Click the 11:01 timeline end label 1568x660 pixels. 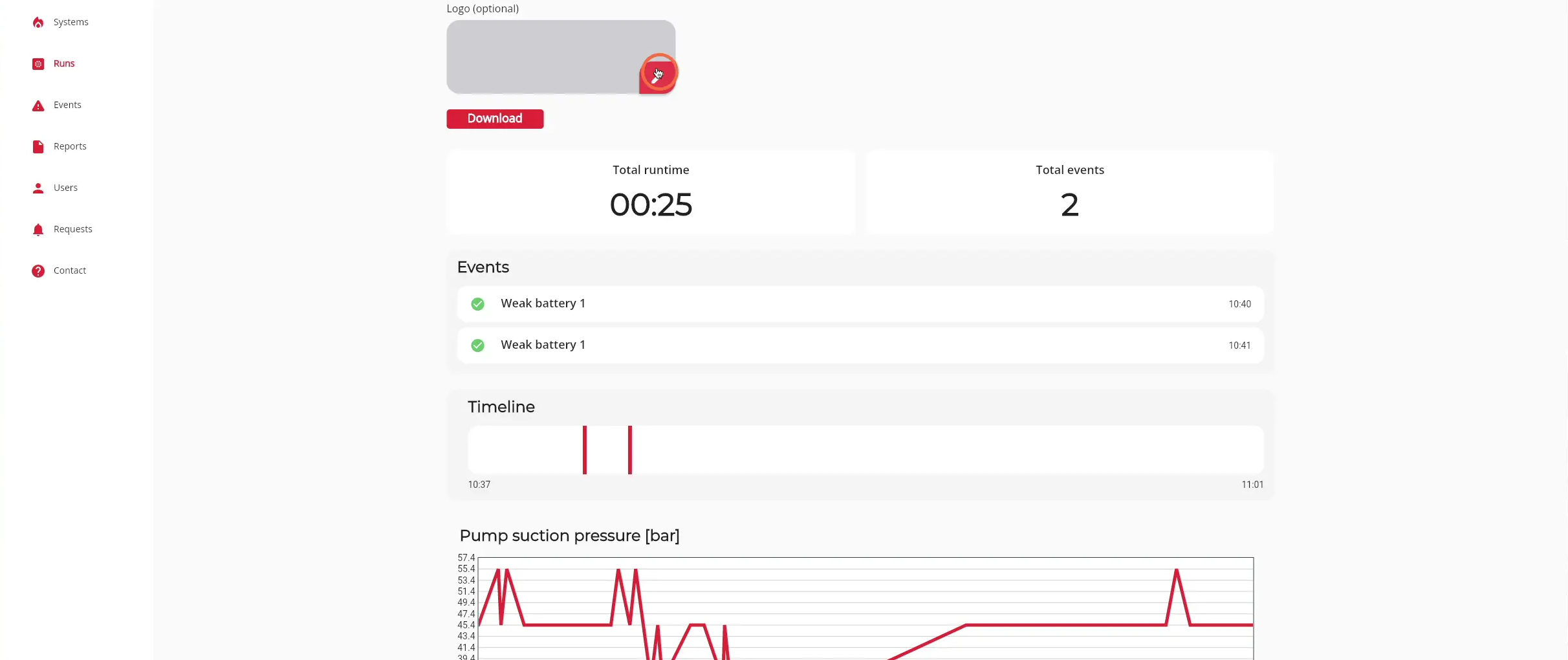point(1252,485)
